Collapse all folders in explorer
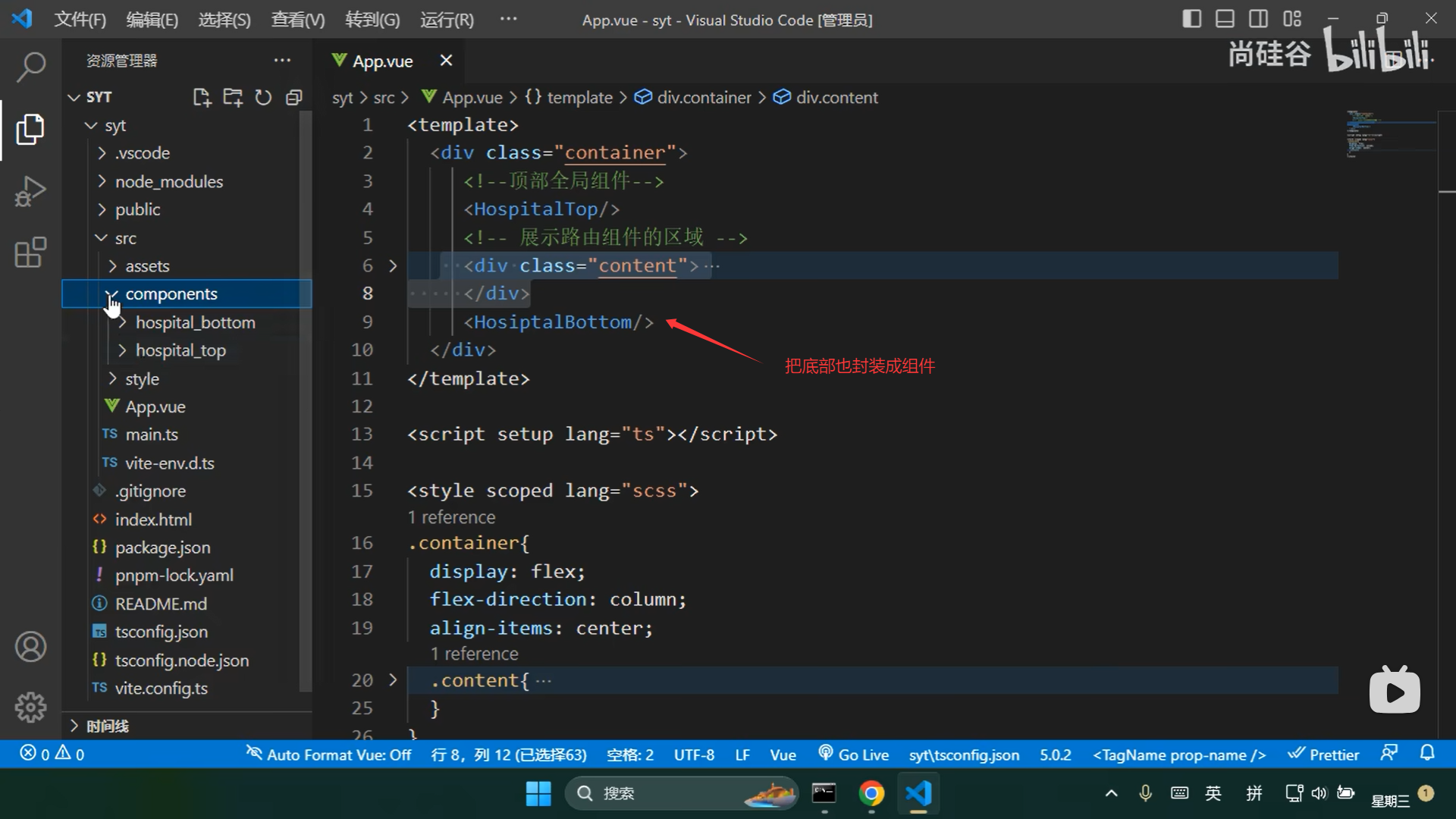Viewport: 1456px width, 819px height. [x=294, y=97]
